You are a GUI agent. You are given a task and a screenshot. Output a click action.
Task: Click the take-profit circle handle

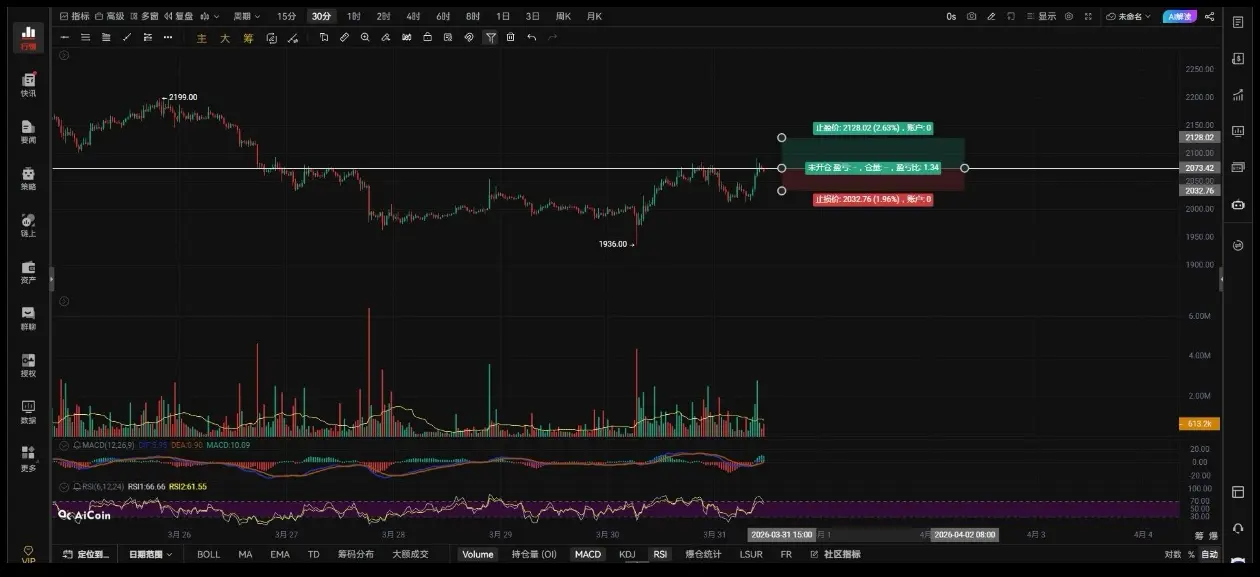(x=782, y=137)
